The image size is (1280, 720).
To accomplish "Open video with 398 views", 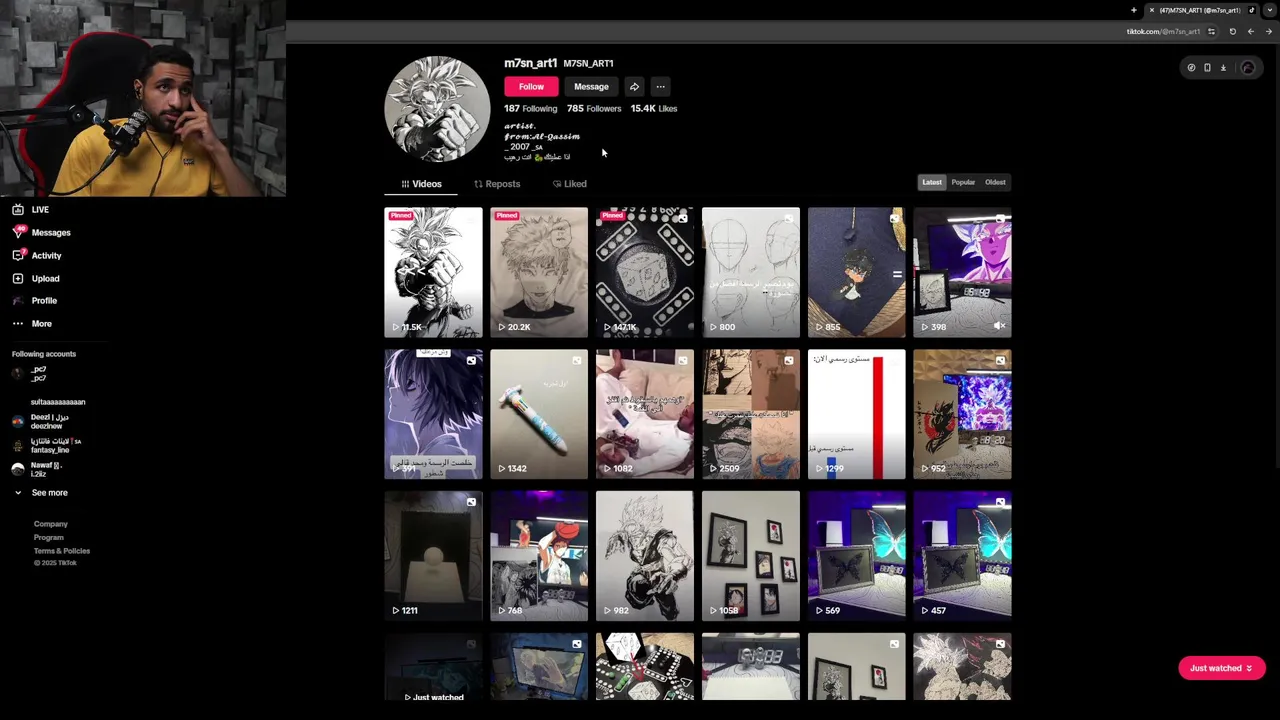I will [963, 273].
